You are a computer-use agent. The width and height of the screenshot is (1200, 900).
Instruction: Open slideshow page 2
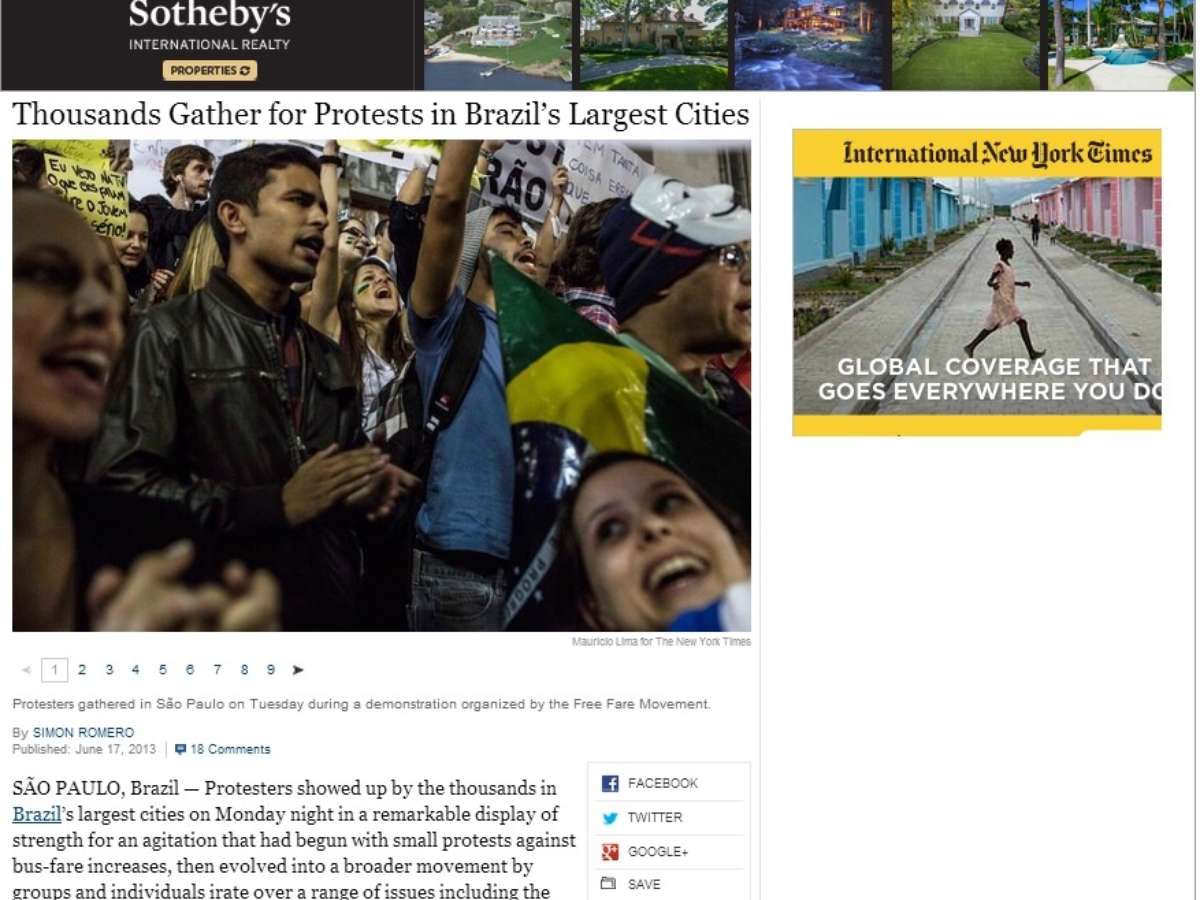[x=82, y=670]
